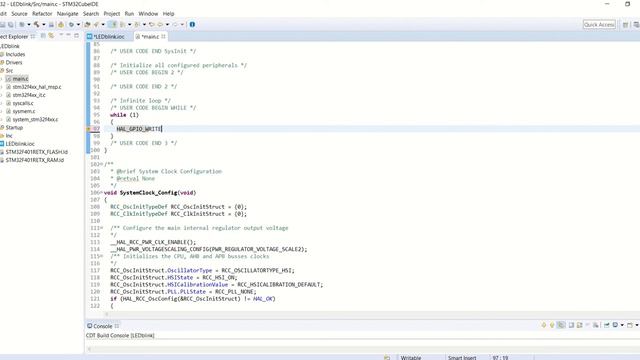The width and height of the screenshot is (640, 360).
Task: Open the Source menu
Action: point(19,13)
